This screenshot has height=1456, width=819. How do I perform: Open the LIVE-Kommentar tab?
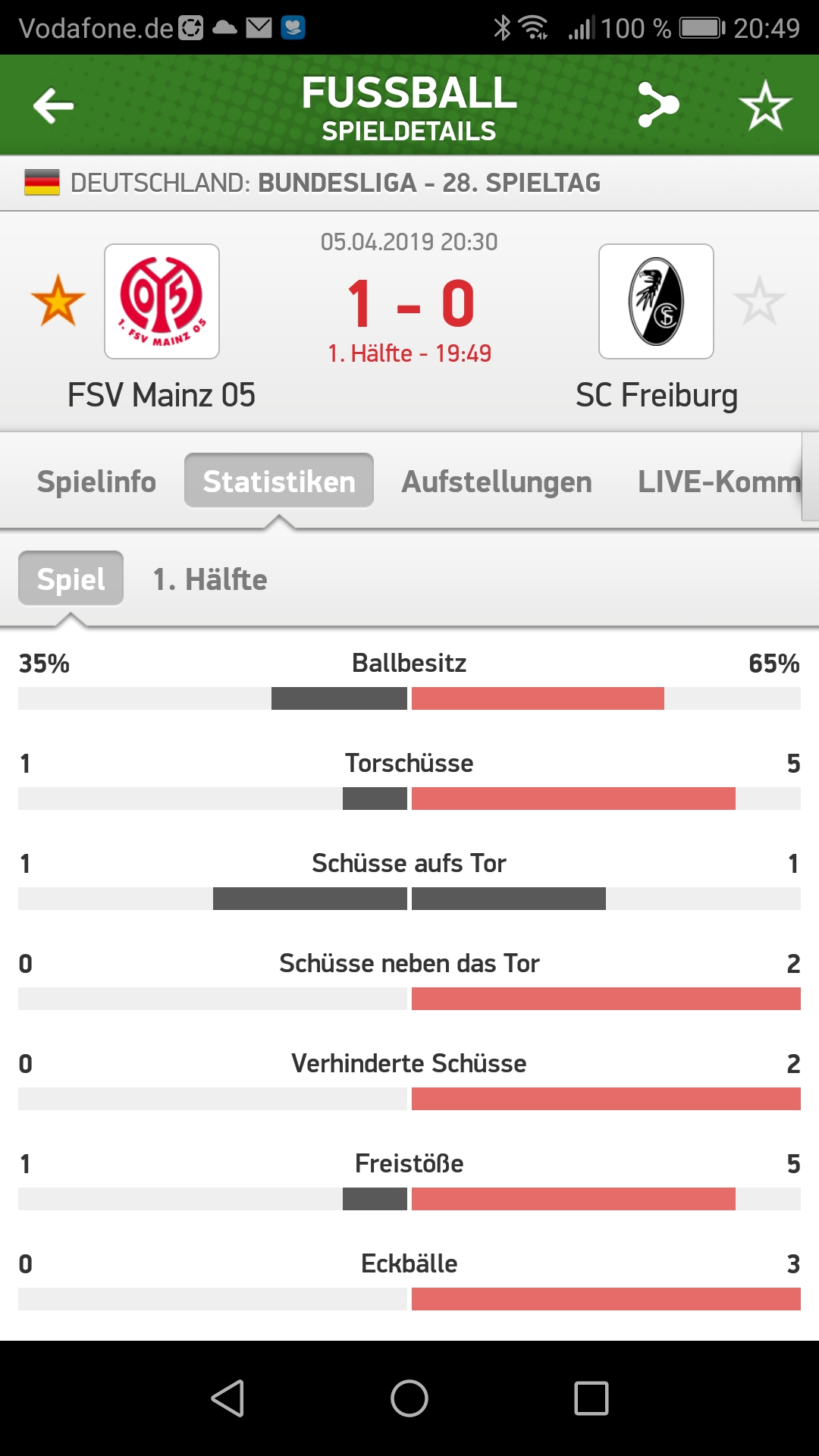pyautogui.click(x=718, y=482)
